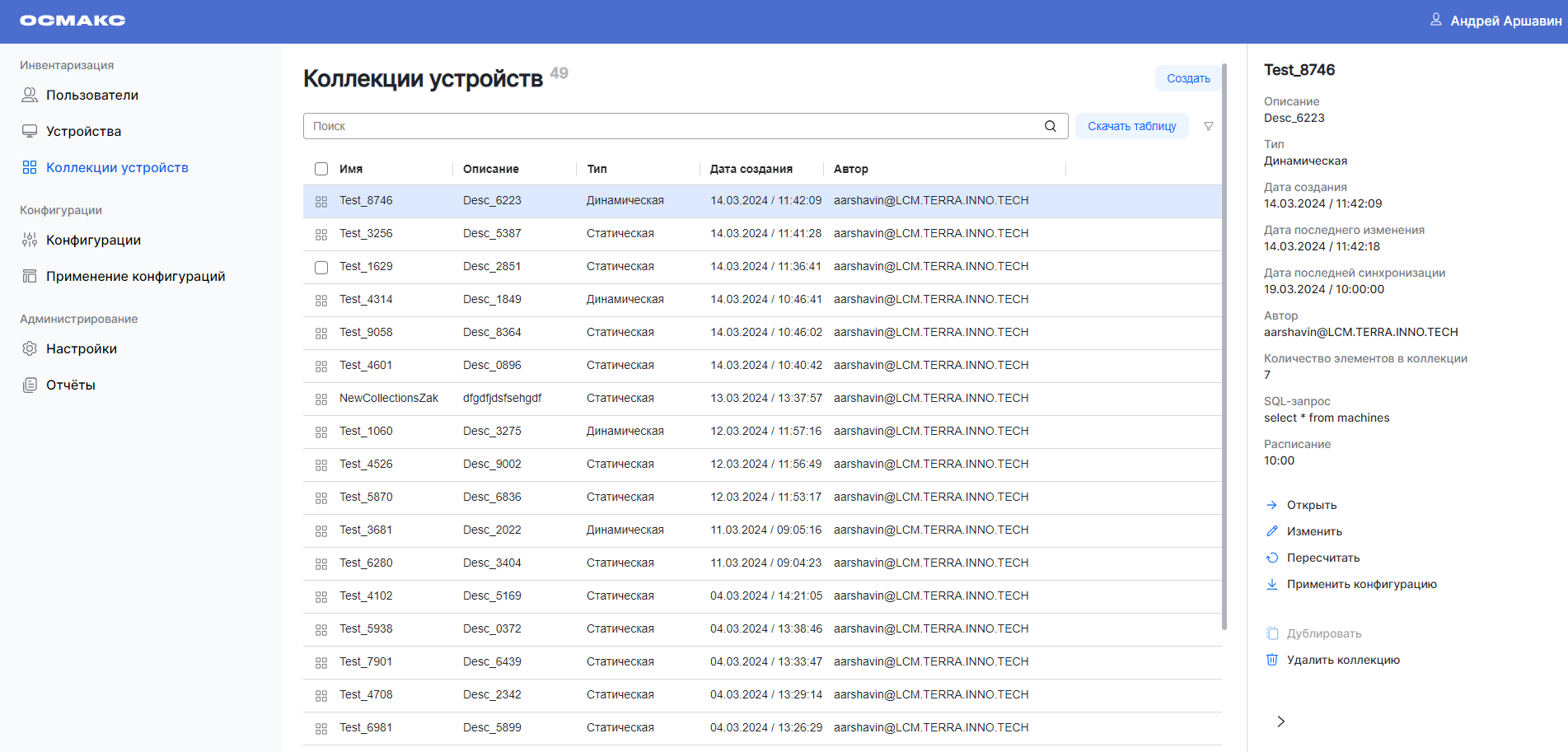Collapse the details panel with chevron

(1280, 722)
